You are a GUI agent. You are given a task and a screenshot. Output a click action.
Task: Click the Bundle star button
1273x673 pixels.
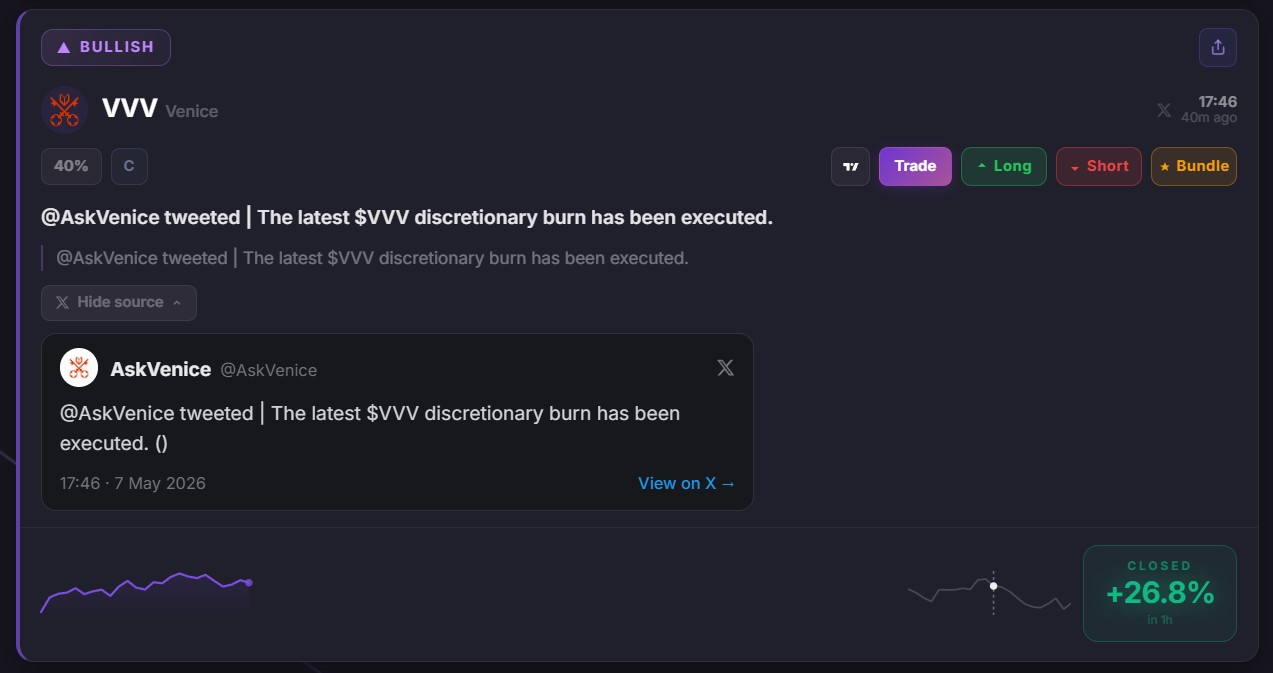[1194, 166]
